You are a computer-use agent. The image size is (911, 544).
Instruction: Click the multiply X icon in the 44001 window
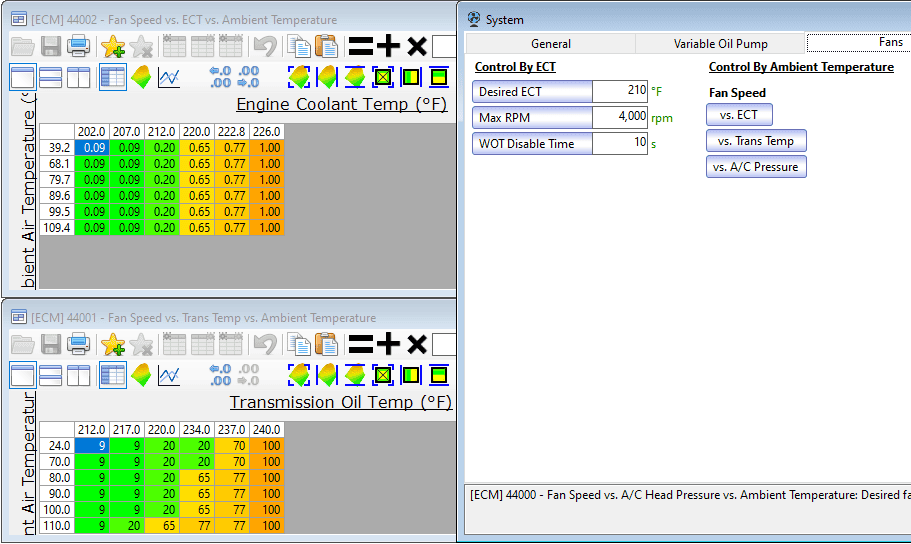click(x=417, y=345)
